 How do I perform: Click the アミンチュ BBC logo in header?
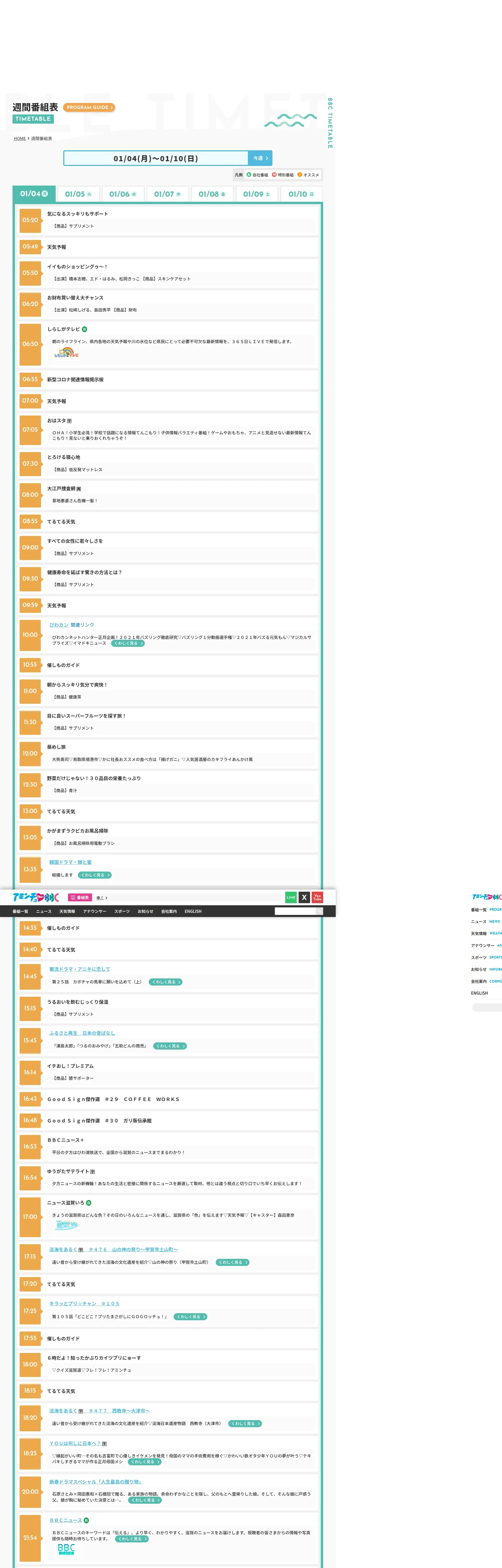point(35,897)
